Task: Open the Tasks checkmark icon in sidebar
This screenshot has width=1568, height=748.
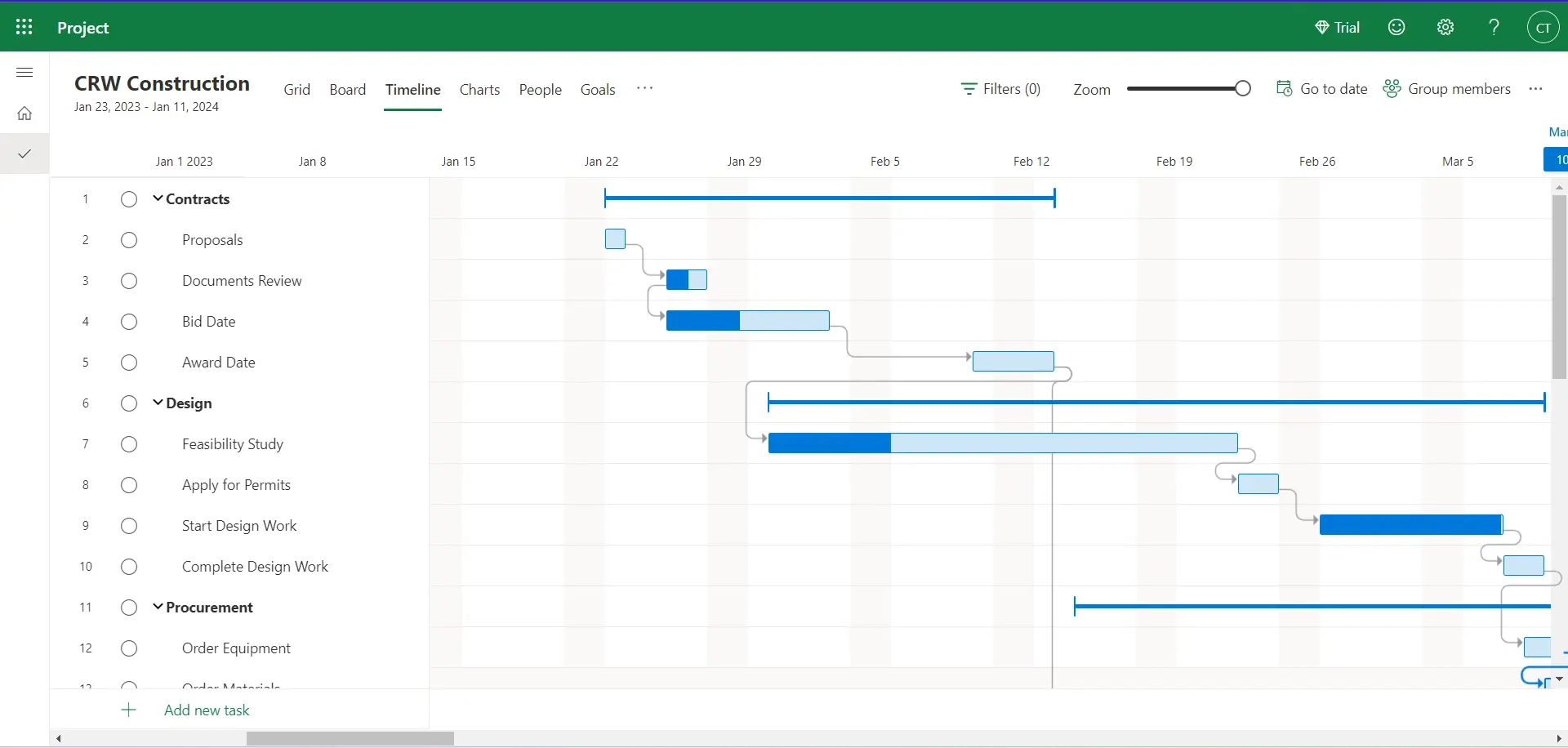Action: (24, 153)
